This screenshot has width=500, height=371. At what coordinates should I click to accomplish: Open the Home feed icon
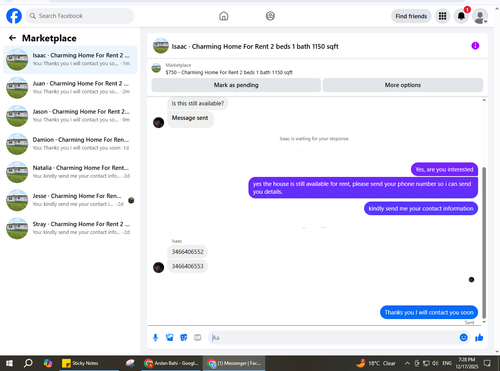coord(224,16)
